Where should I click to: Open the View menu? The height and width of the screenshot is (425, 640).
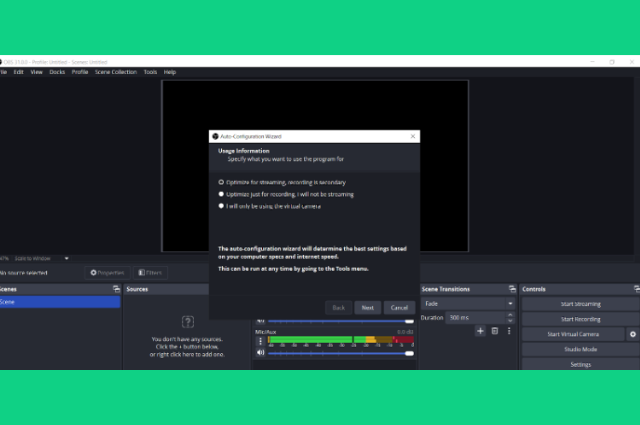(x=36, y=72)
